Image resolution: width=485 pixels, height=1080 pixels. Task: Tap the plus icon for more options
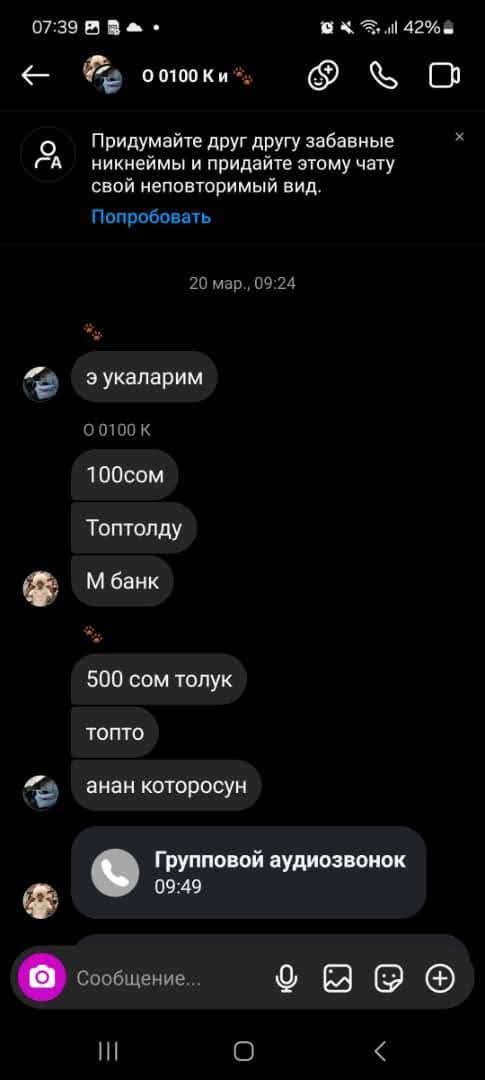point(440,978)
